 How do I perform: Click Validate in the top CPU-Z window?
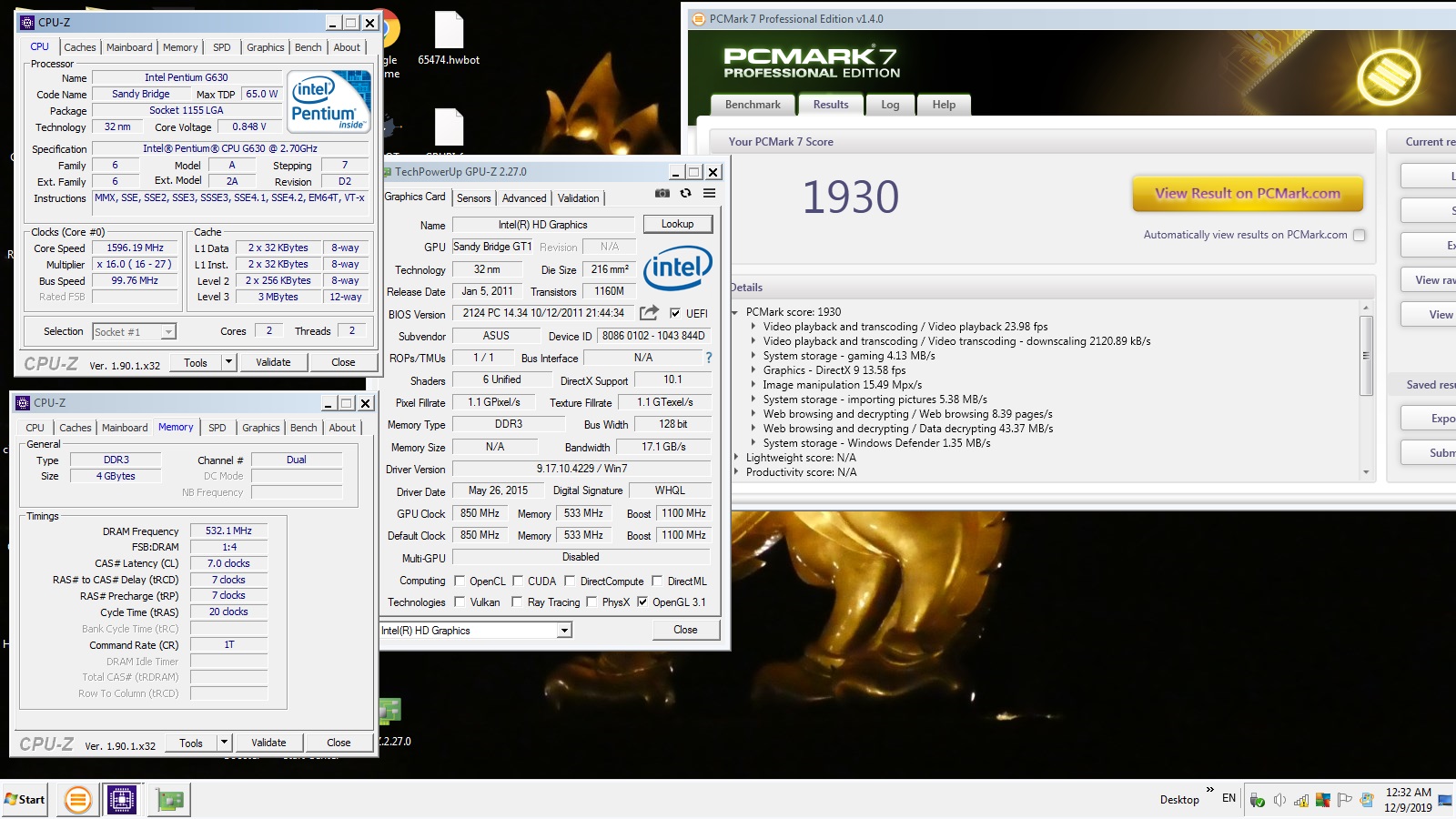273,362
